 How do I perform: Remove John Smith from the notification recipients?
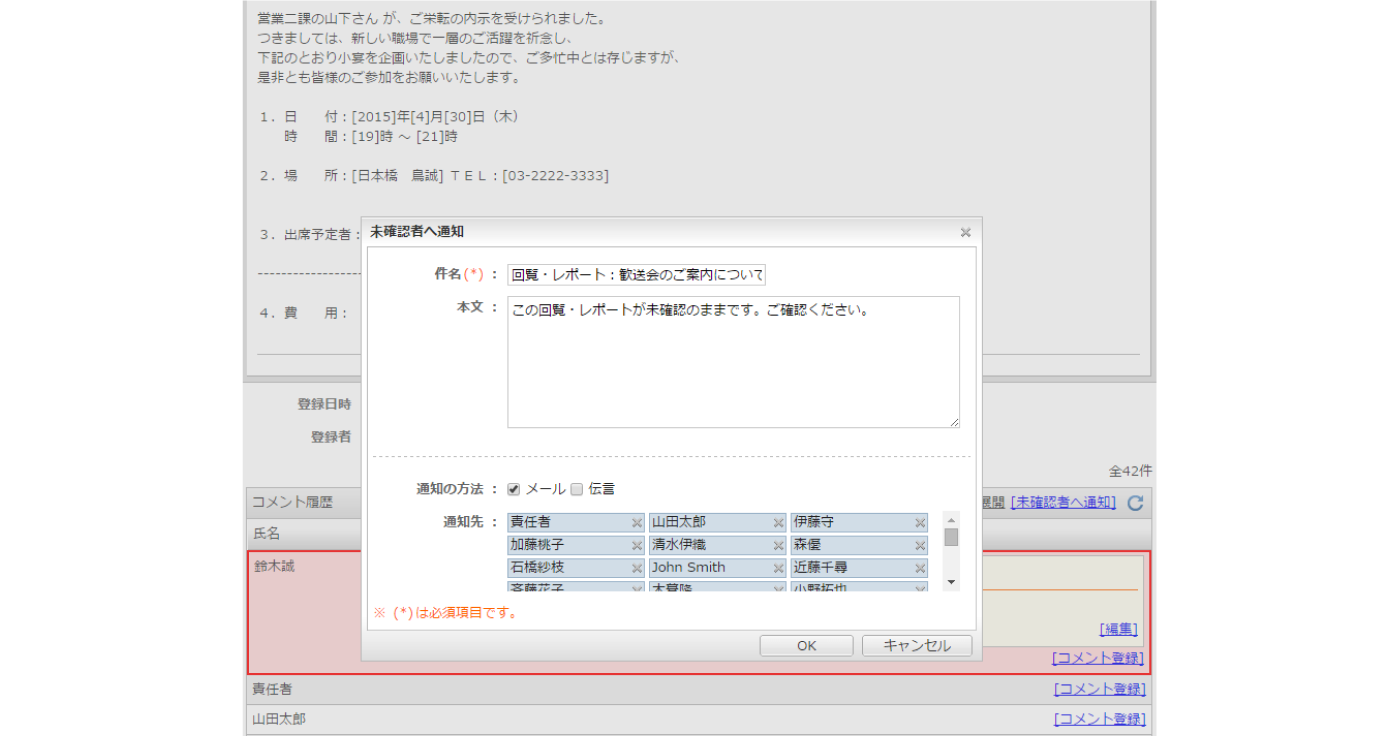(x=778, y=568)
